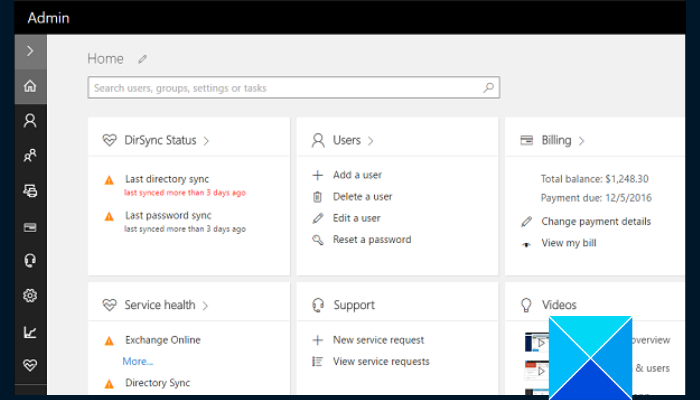Expand the left navigation pane
Viewport: 700px width, 400px height.
pyautogui.click(x=30, y=50)
